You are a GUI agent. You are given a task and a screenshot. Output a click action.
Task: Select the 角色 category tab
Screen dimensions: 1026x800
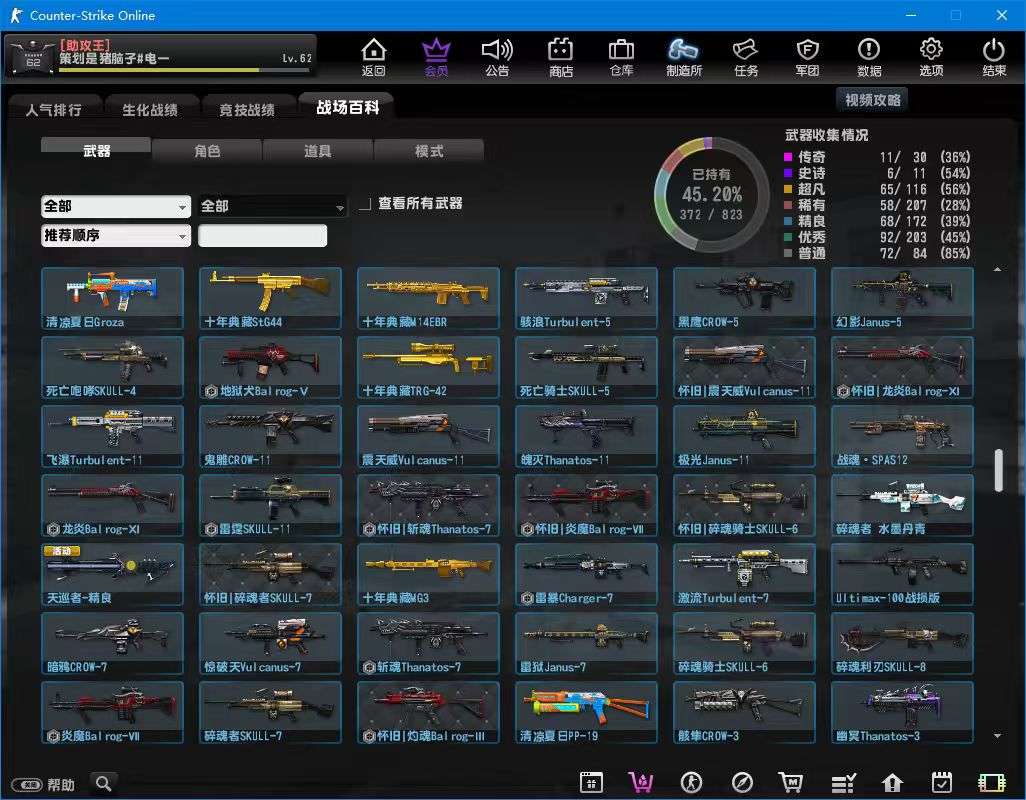coord(207,150)
